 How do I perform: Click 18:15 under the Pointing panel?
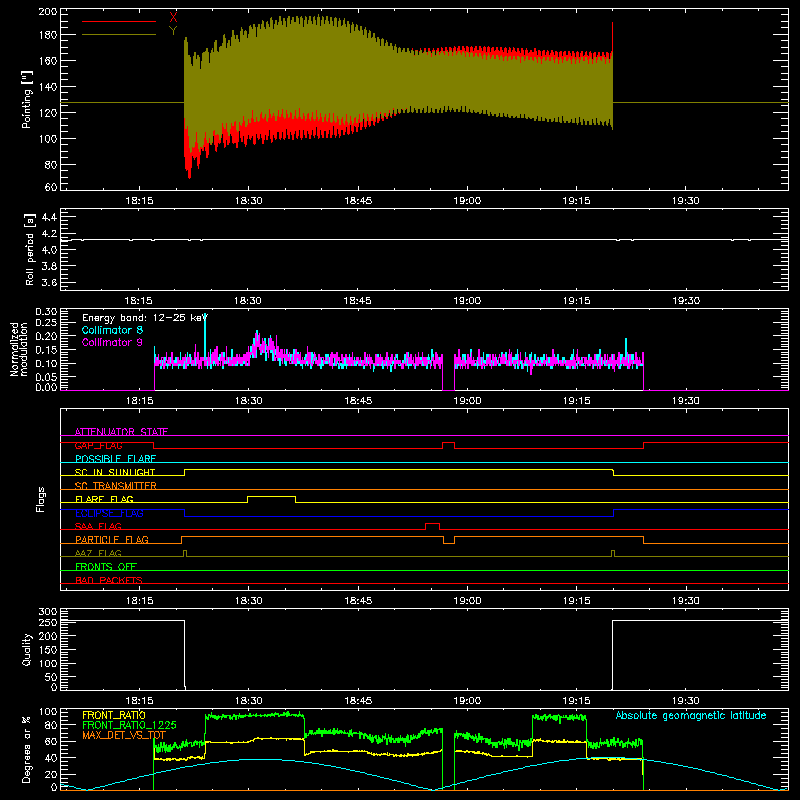139,201
